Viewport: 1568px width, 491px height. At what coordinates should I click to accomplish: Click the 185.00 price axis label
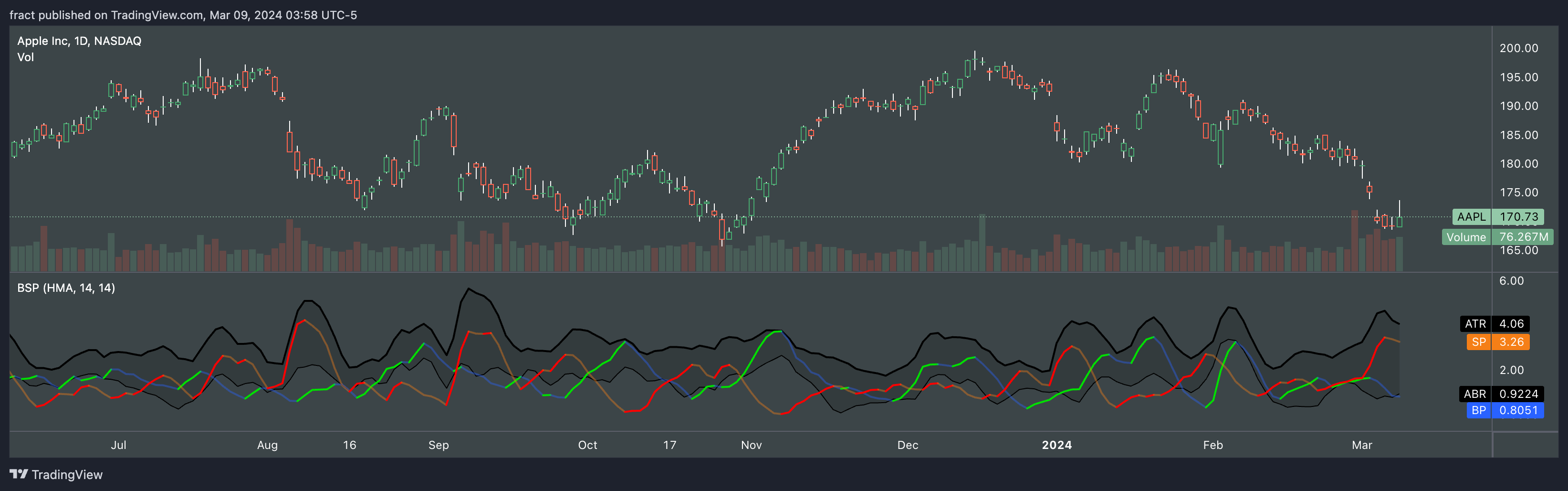coord(1518,135)
